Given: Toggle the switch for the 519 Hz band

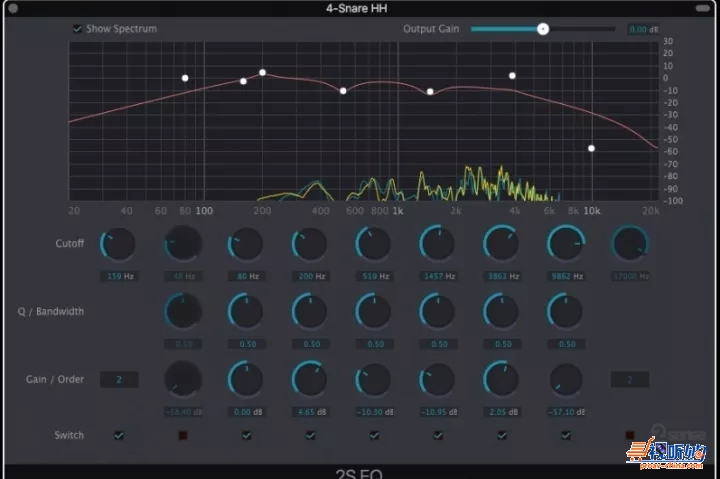Looking at the screenshot, I should [374, 435].
